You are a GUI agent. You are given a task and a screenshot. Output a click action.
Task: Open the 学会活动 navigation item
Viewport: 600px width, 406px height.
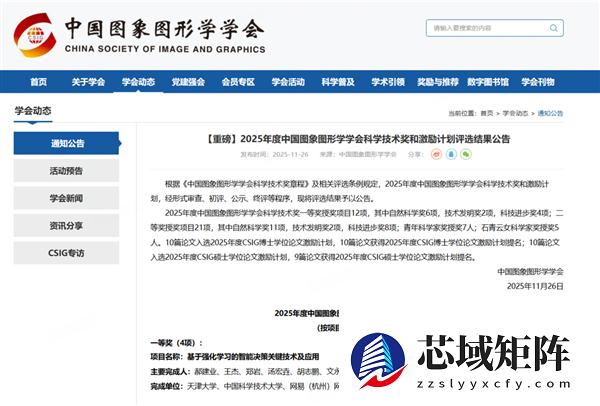288,82
